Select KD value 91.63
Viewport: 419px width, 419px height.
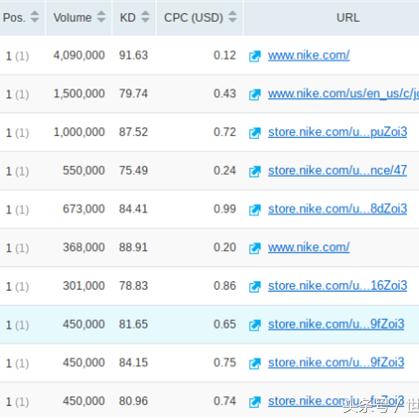pos(133,55)
